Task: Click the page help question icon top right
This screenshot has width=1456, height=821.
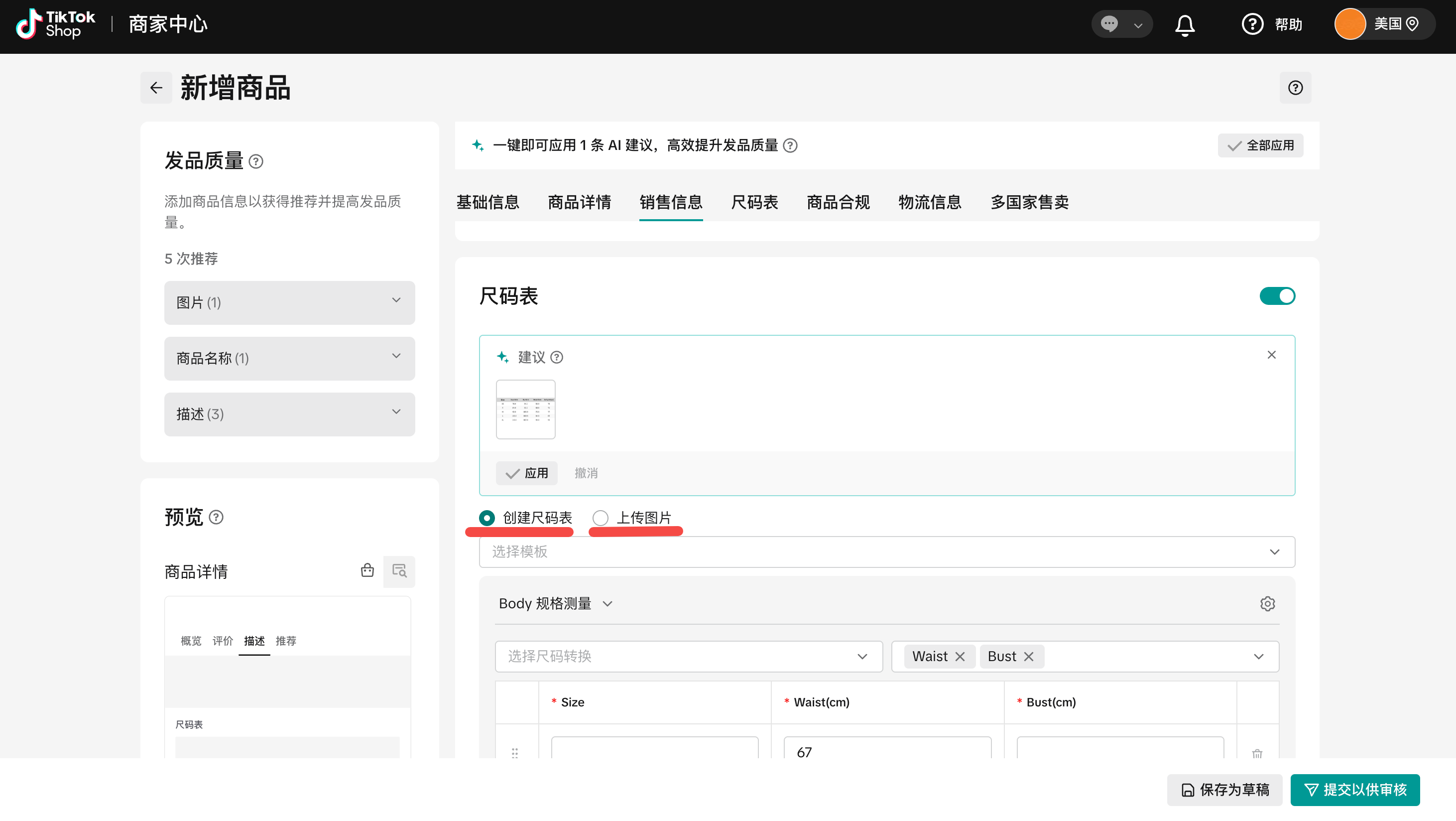Action: pyautogui.click(x=1295, y=88)
